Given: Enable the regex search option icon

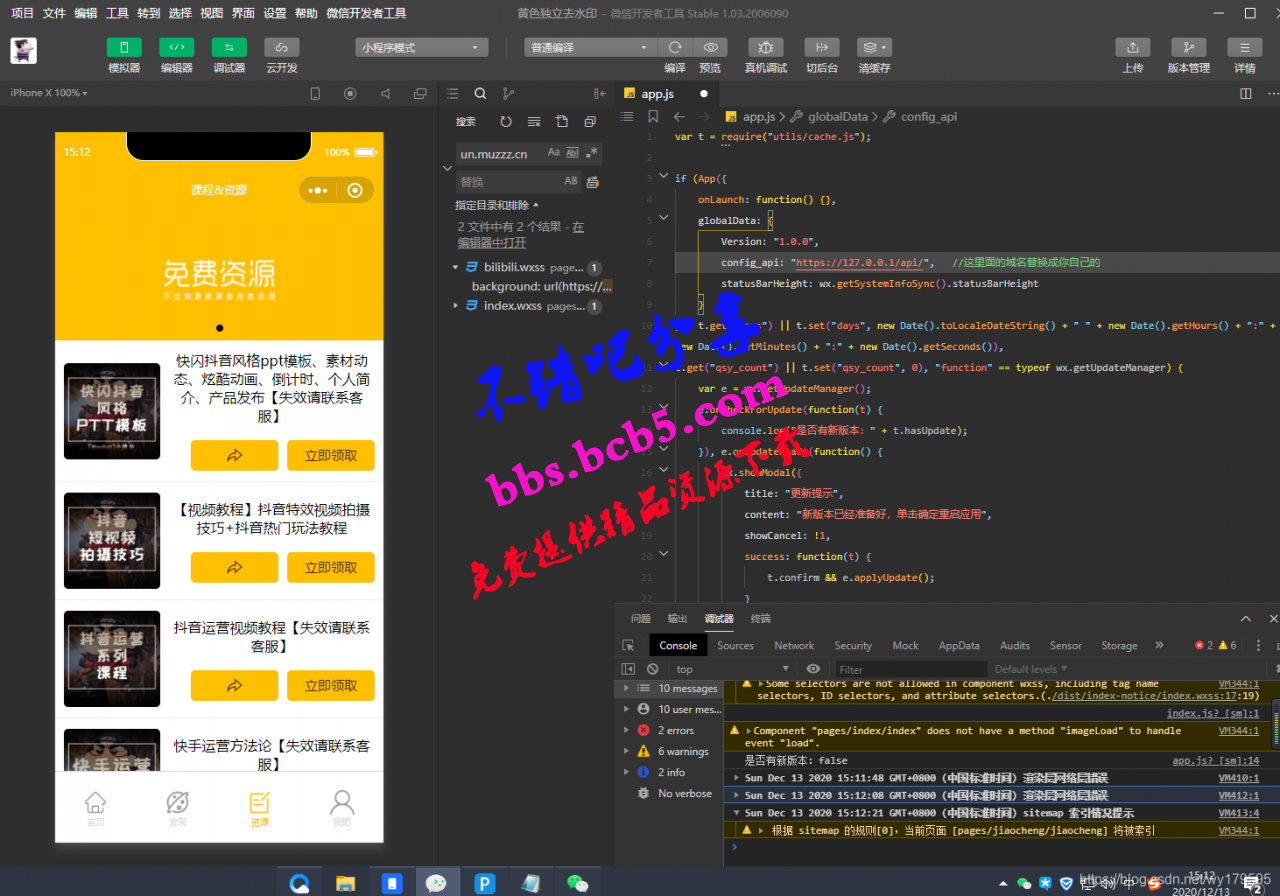Looking at the screenshot, I should tap(593, 153).
